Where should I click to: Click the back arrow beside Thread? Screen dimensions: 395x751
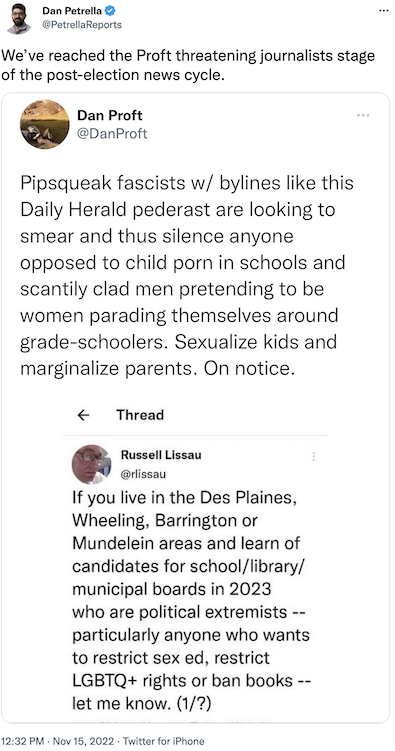point(84,415)
